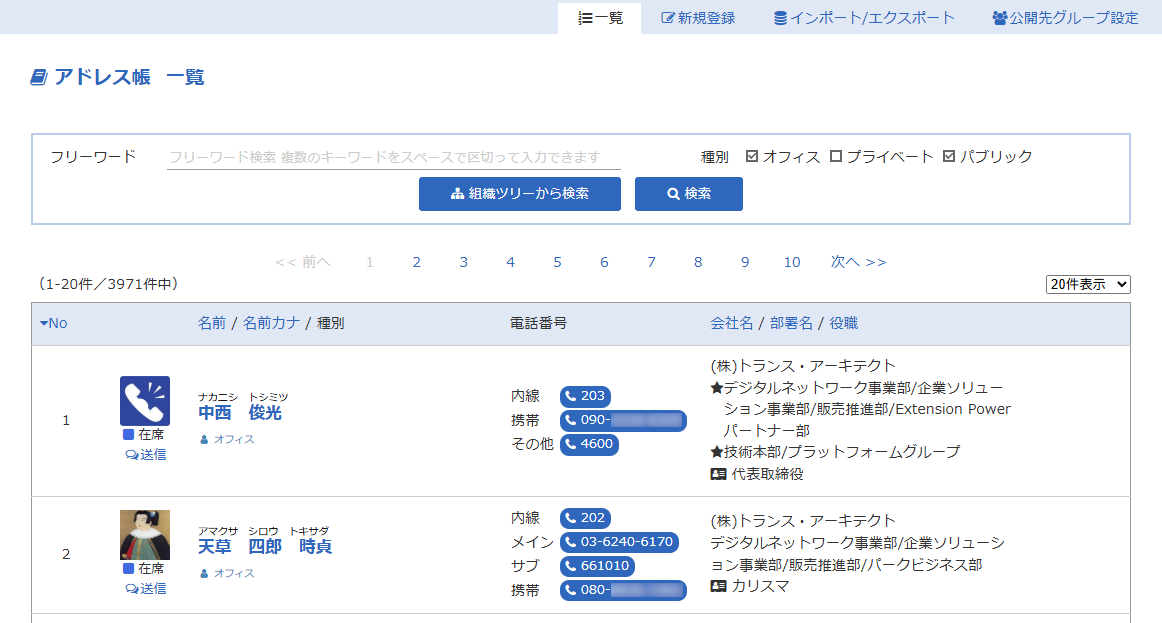Open 組織ツリーから検索 tree search
This screenshot has width=1162, height=623.
coord(520,194)
